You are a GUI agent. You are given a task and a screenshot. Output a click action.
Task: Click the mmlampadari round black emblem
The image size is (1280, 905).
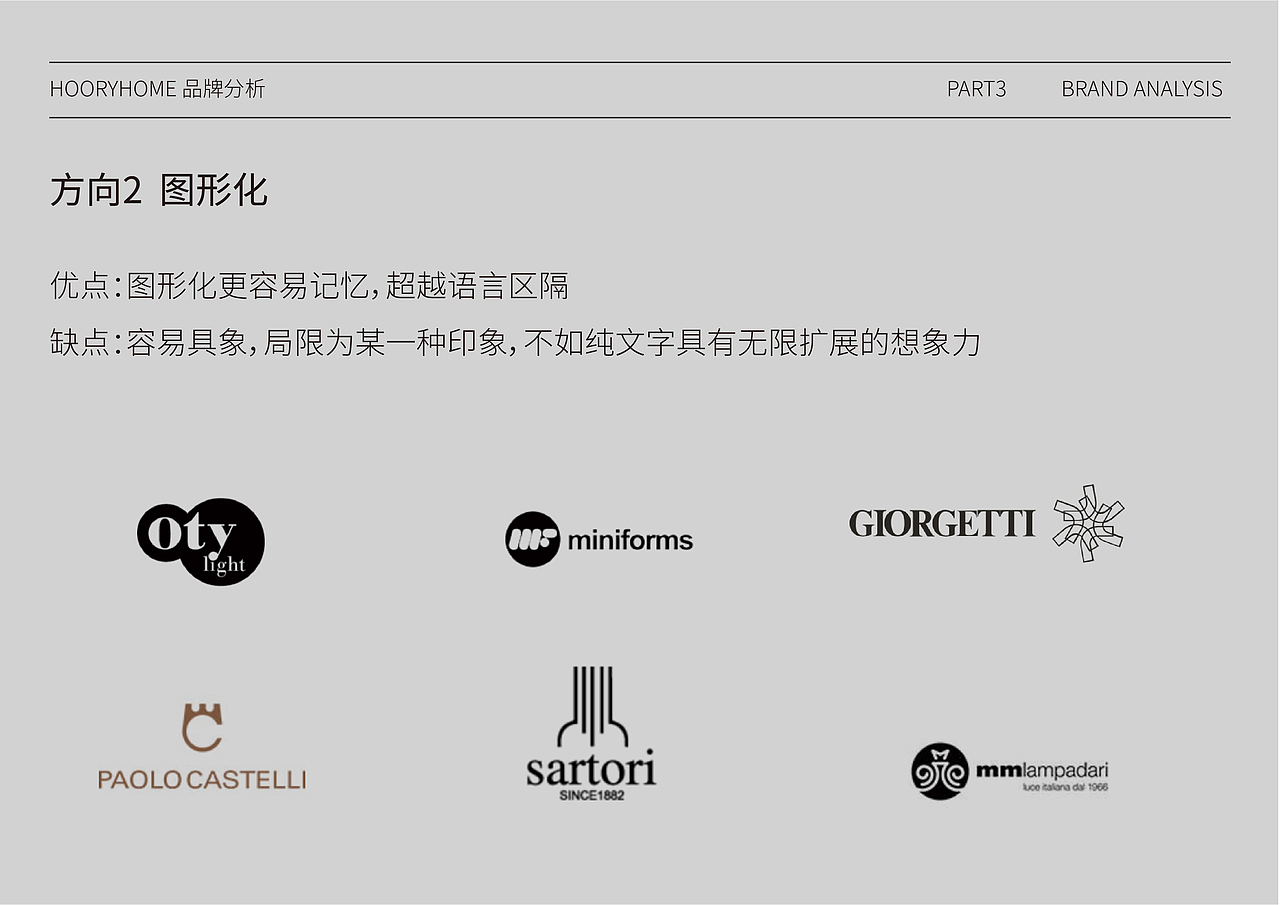[940, 771]
